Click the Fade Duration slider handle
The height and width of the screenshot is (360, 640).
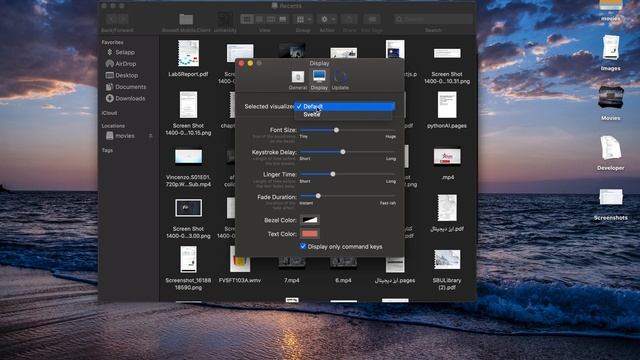point(318,196)
